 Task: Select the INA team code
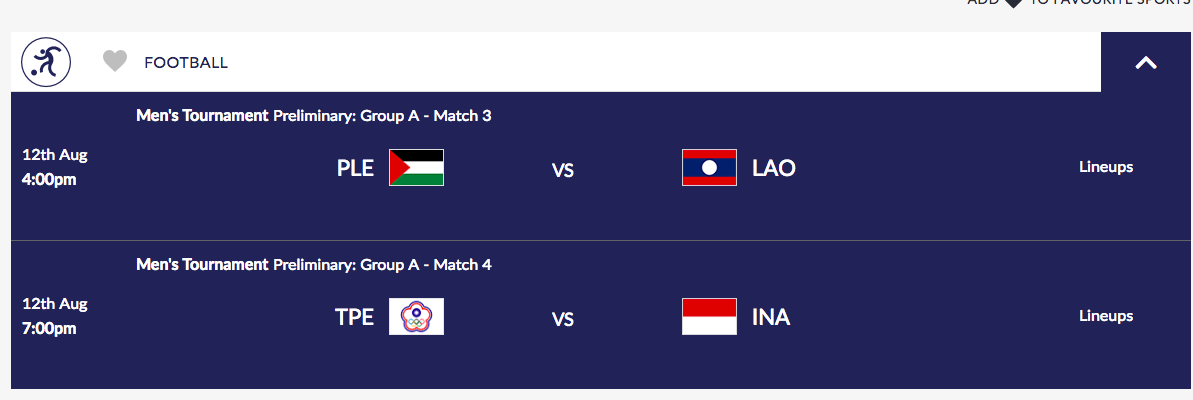click(771, 317)
